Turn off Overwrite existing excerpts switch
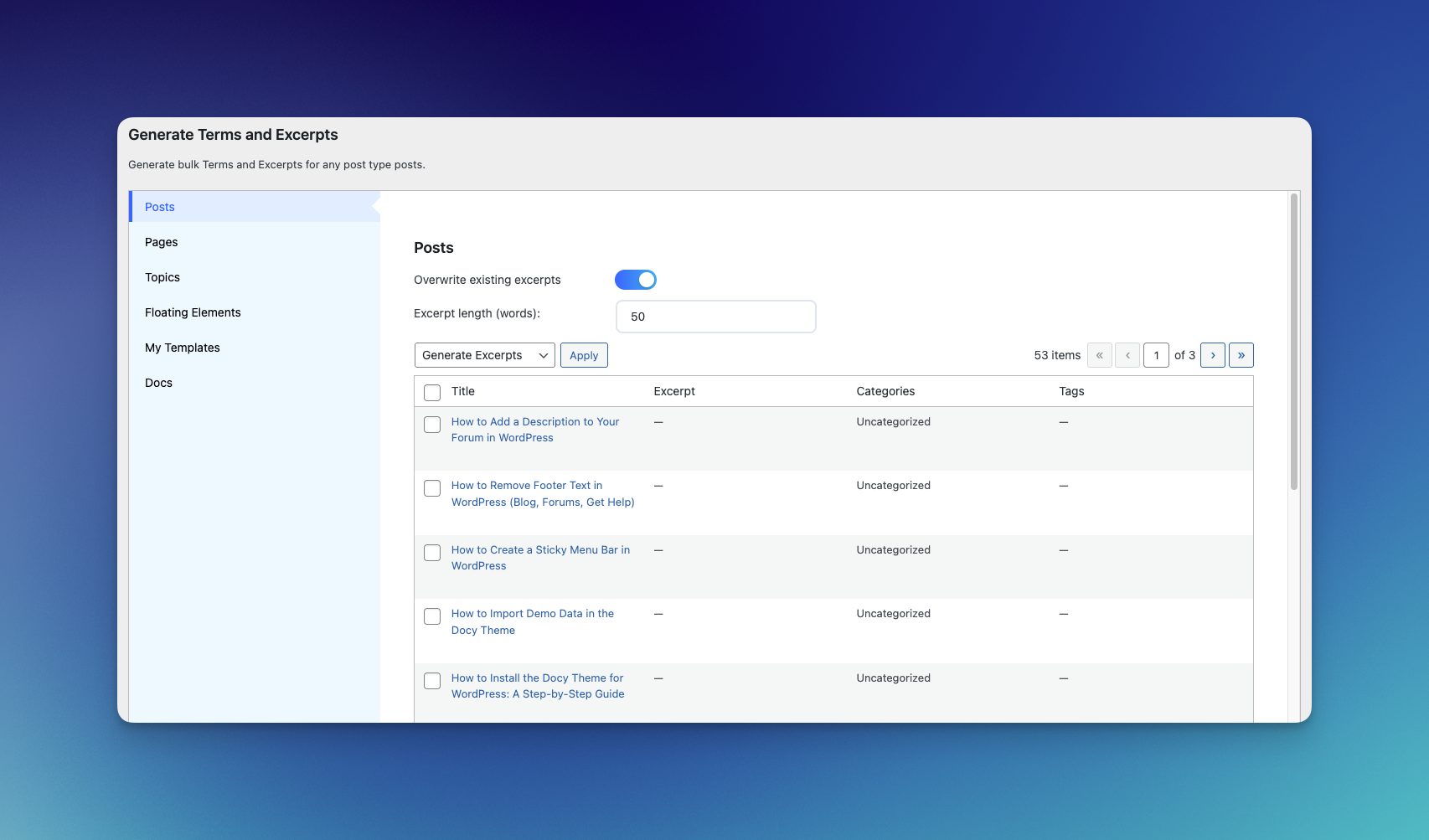 pos(635,280)
